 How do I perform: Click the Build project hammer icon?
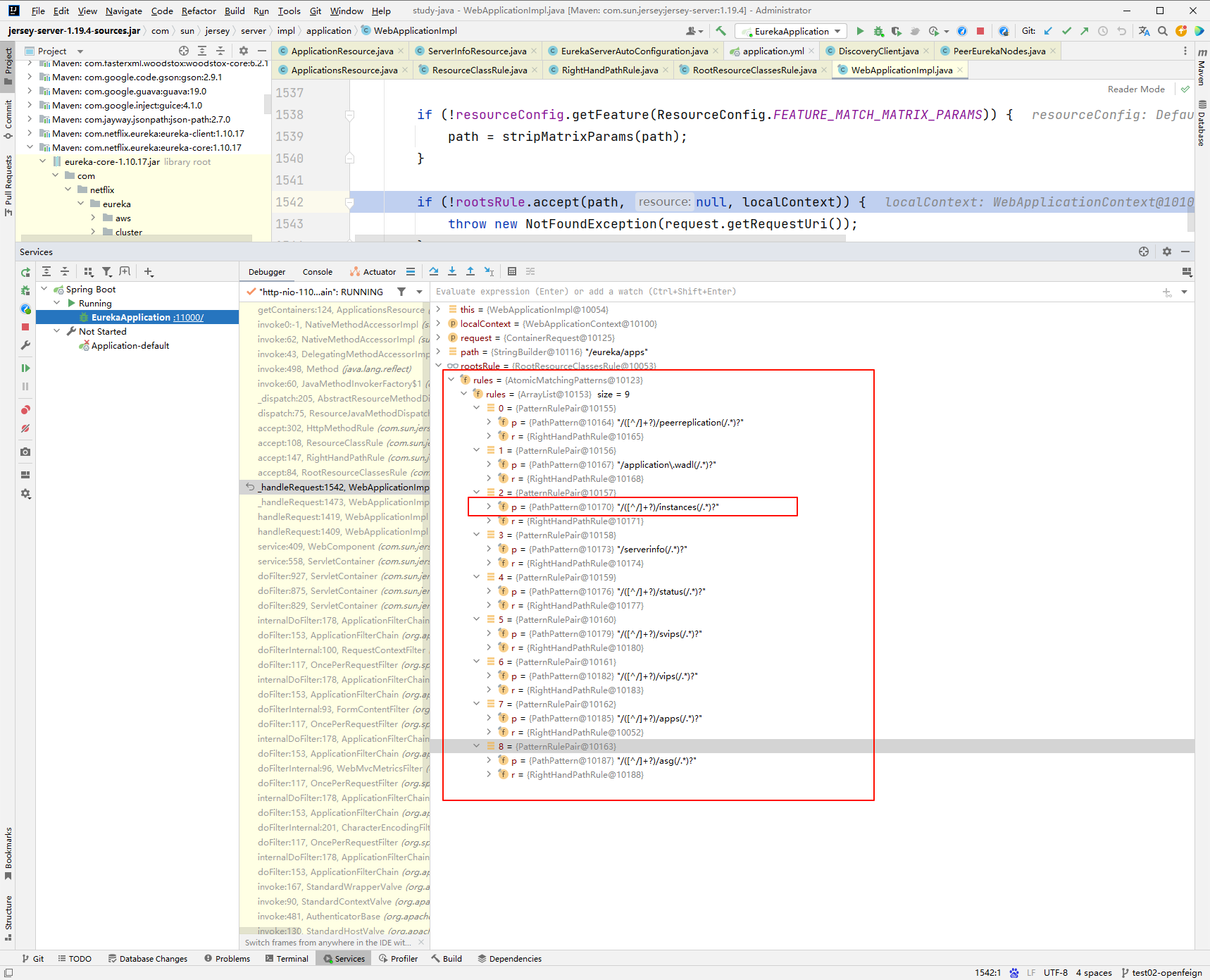(721, 31)
